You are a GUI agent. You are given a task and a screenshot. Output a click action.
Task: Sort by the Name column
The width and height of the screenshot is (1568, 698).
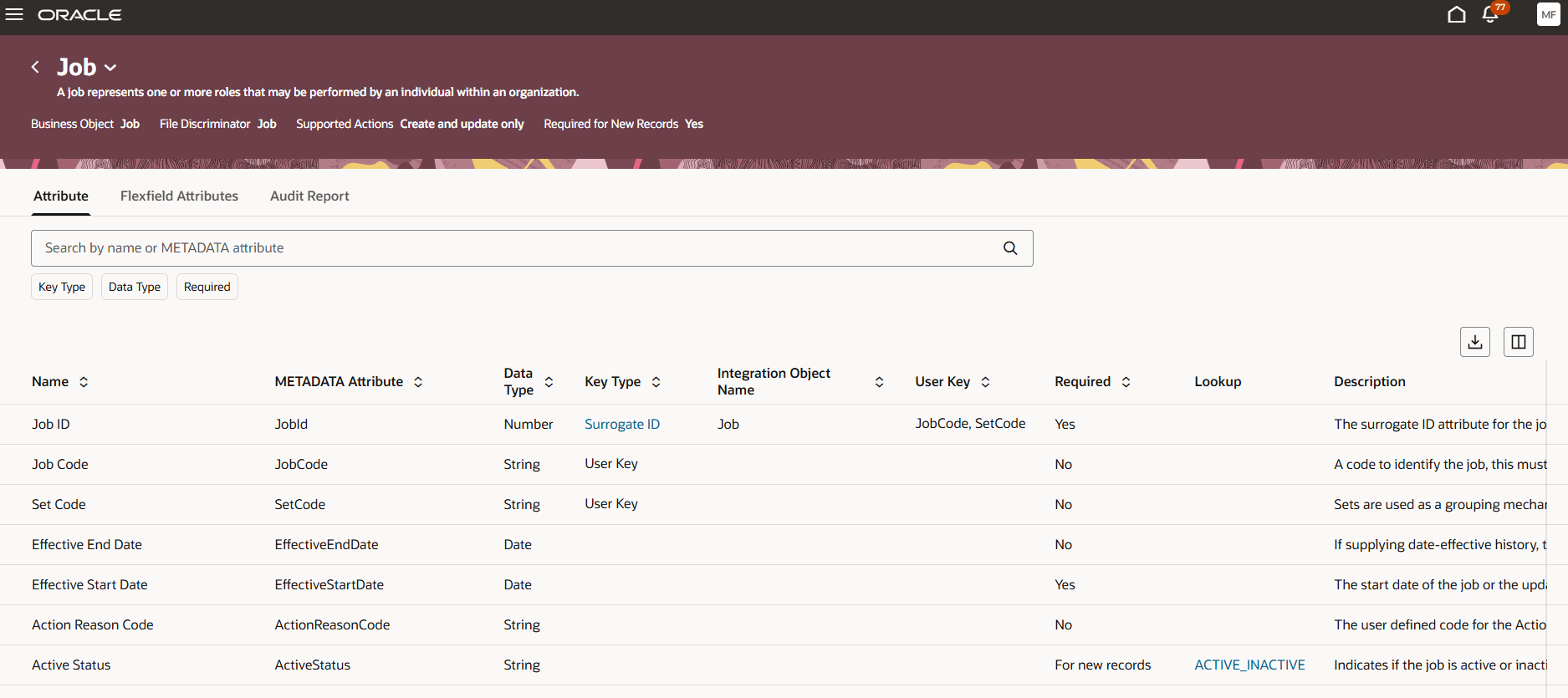pos(84,382)
